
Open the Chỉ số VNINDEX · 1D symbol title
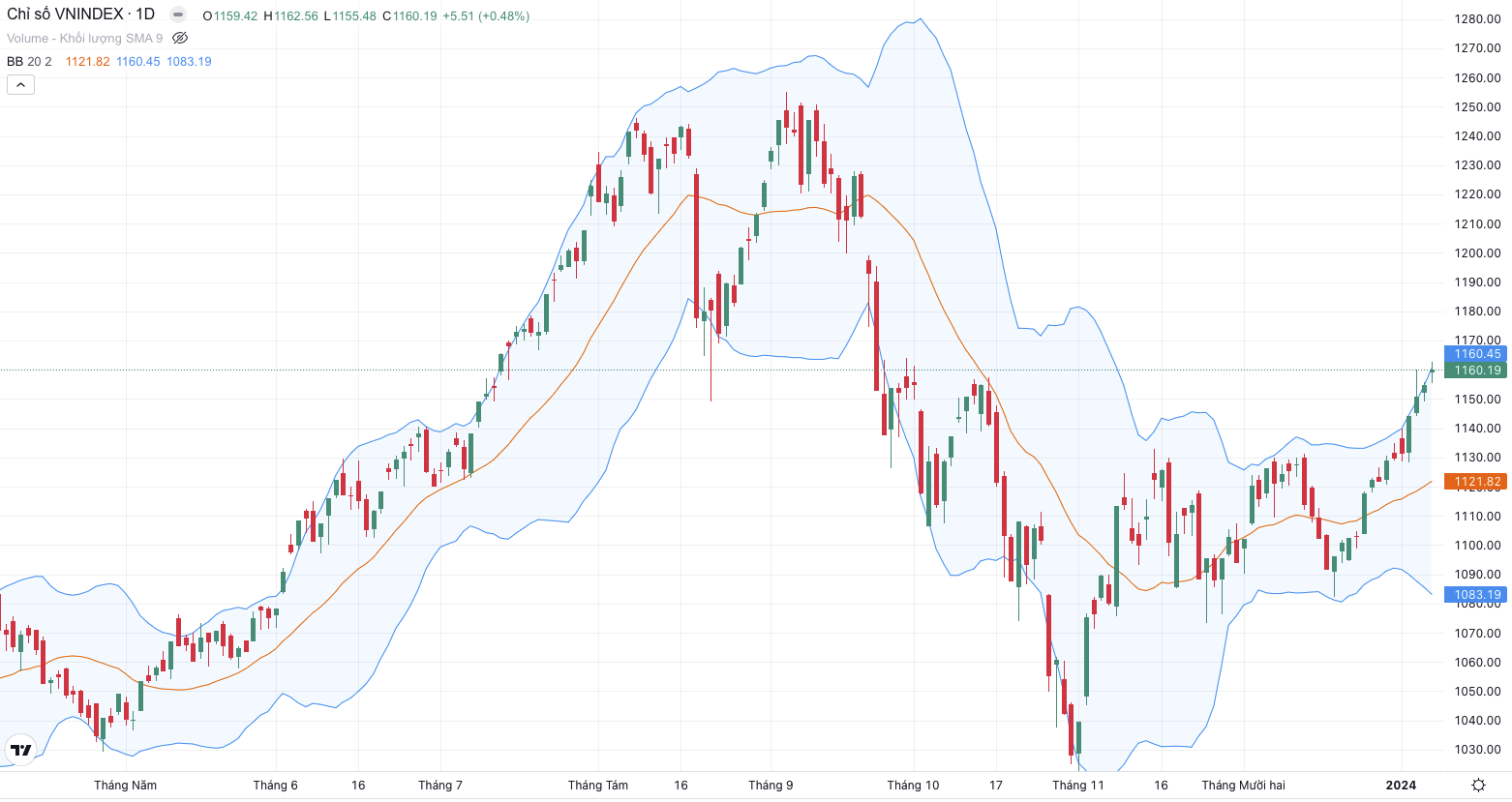click(81, 15)
